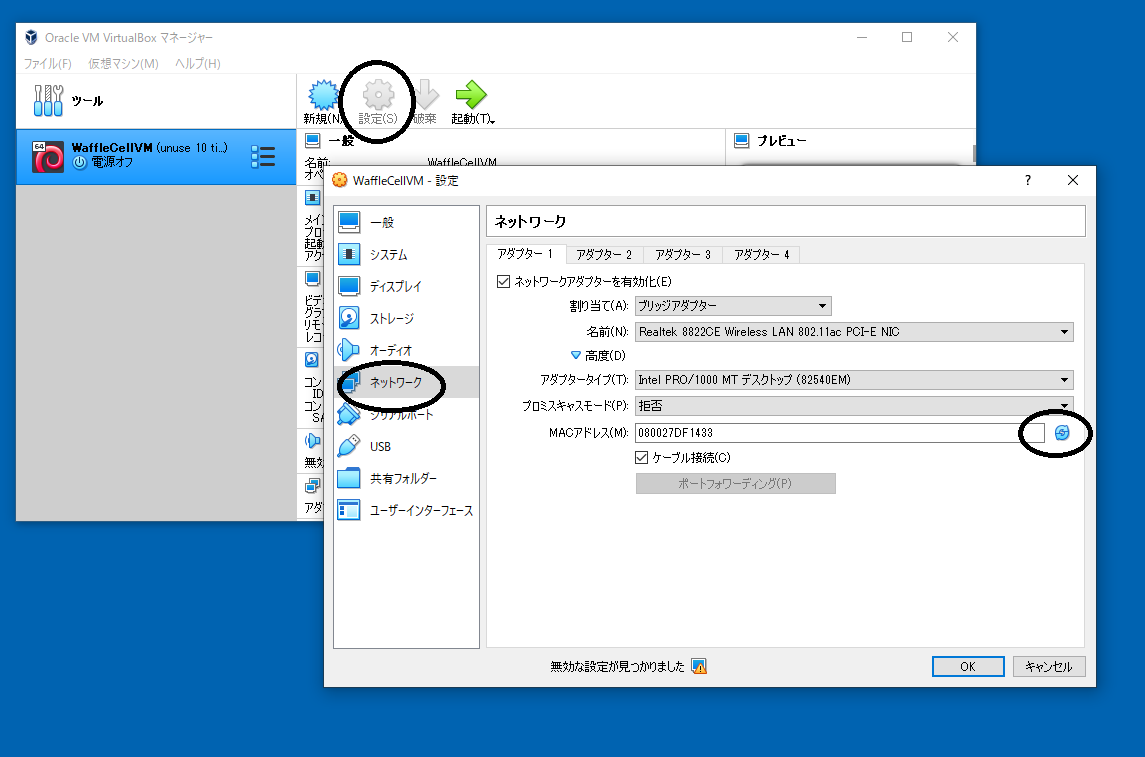The width and height of the screenshot is (1145, 757).
Task: Collapse the 高度(D) advanced section
Action: pyautogui.click(x=575, y=356)
